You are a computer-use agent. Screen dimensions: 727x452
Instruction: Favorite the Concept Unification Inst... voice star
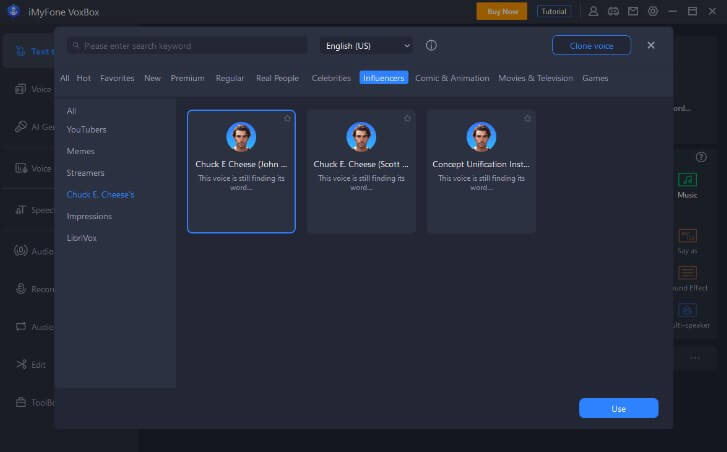pos(527,118)
